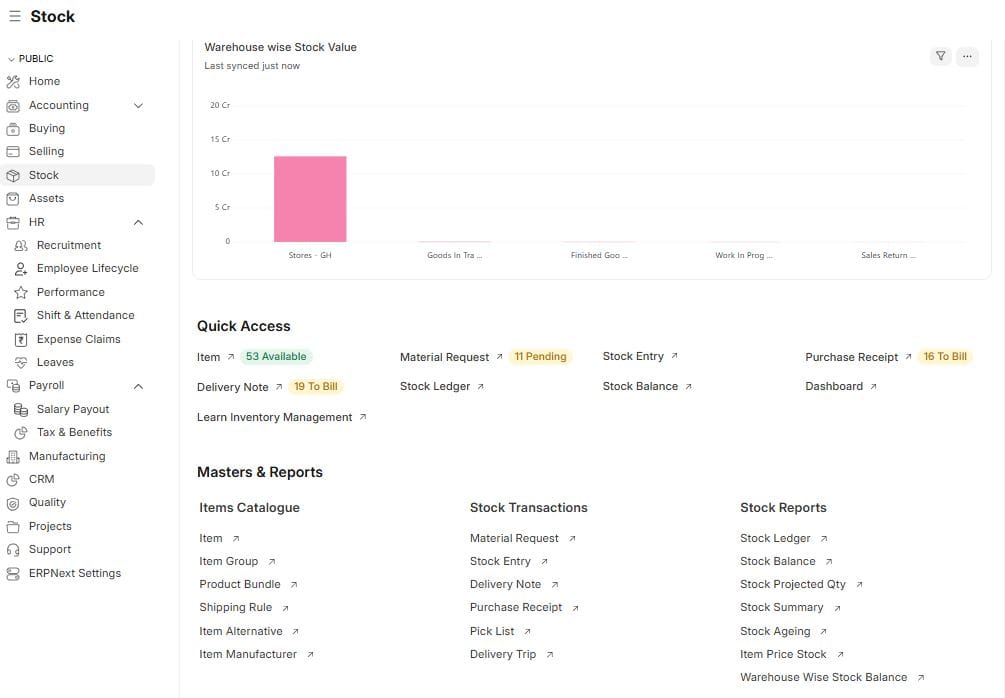Viewport: 1005px width, 698px height.
Task: Collapse the HR section chevron
Action: coord(140,221)
